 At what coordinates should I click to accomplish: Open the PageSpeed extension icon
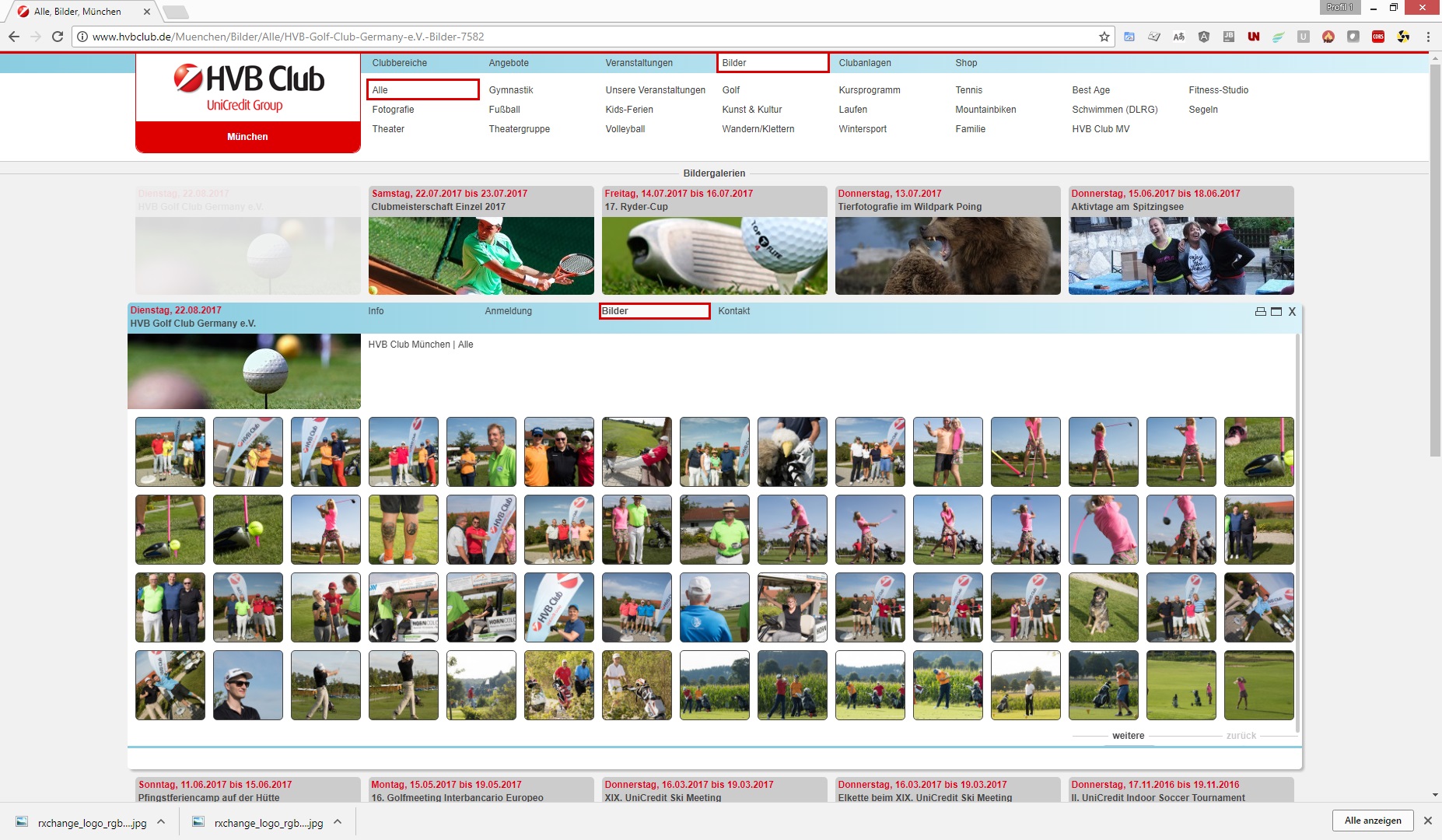coord(1129,37)
